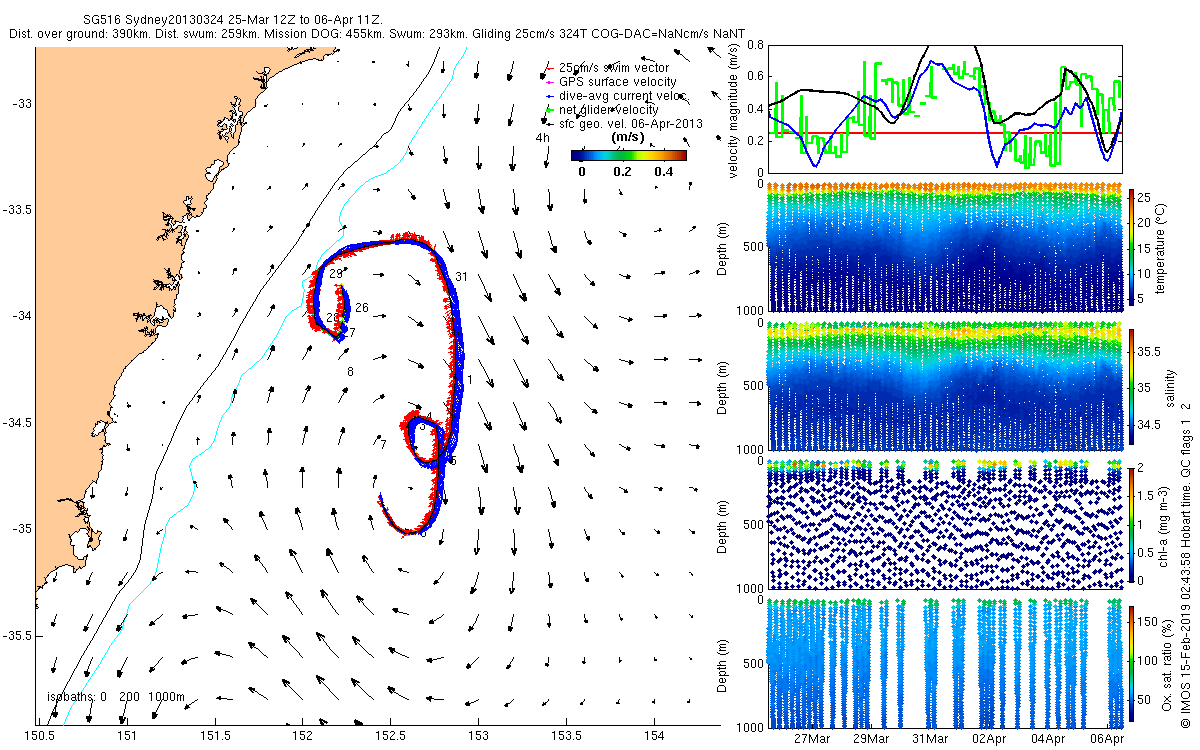Screen dimensions: 1200x750
Task: Click the "Ox. sat. ratio (%)" color bar label
Action: pyautogui.click(x=1168, y=665)
